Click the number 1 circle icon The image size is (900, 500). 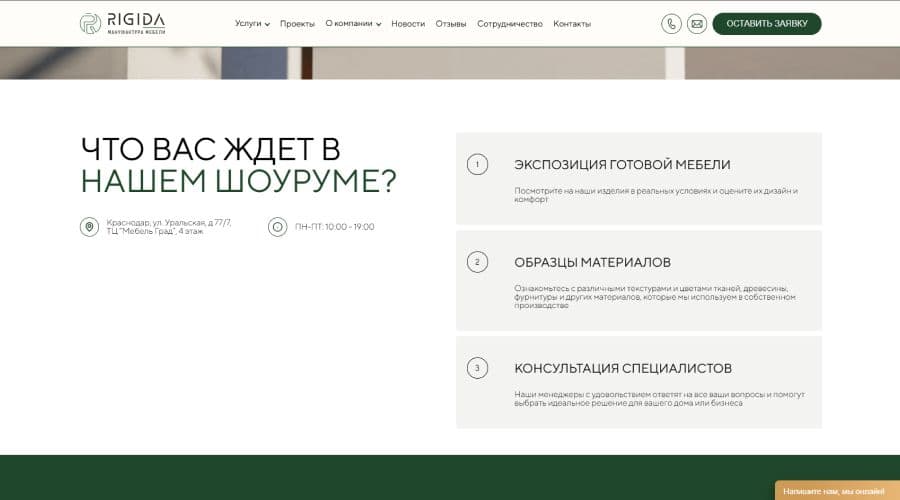477,164
